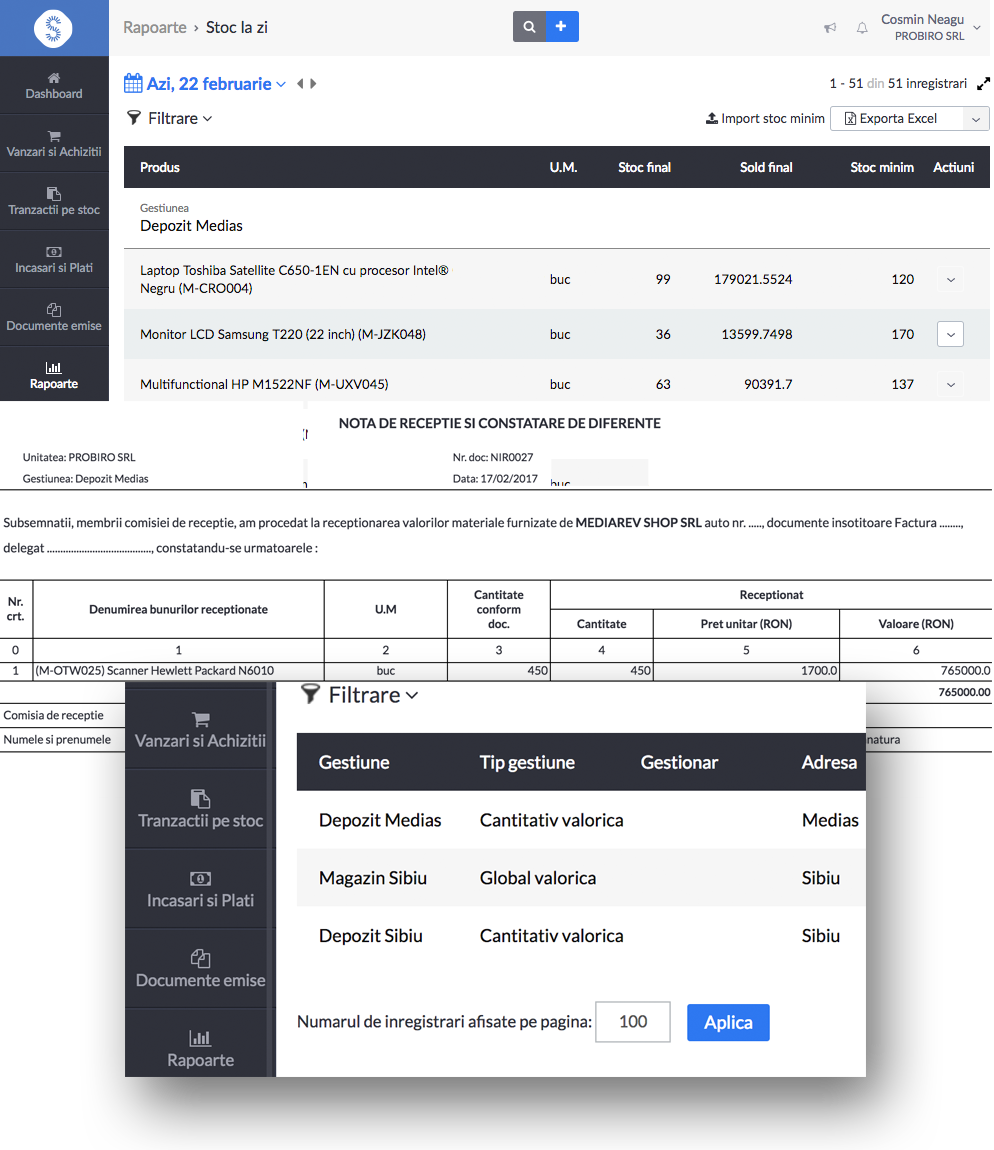Click the MEDIAREV SHOP SRL supplier name
This screenshot has height=1150, width=994.
click(638, 523)
